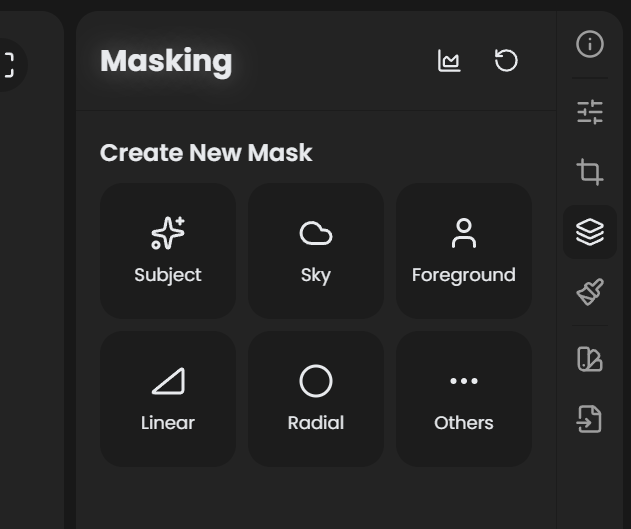Toggle the fullscreen icon at left edge
631x529 pixels.
pos(9,65)
